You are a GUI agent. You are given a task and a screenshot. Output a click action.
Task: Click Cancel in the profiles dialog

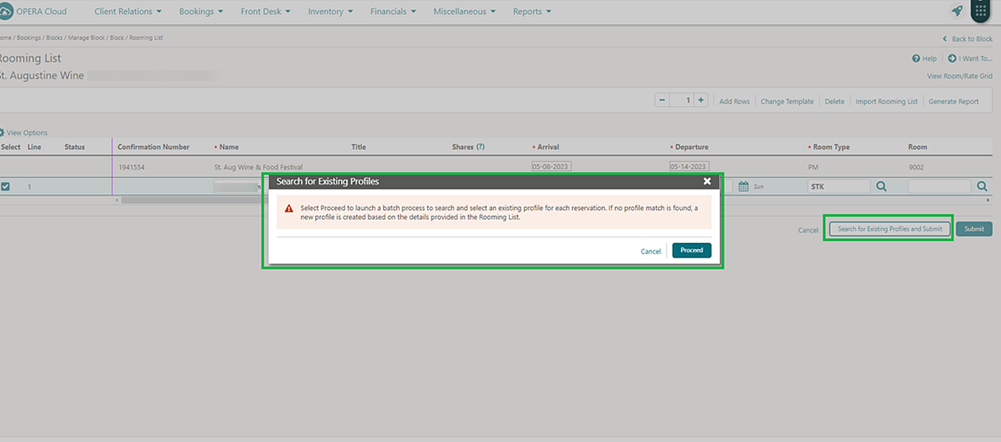(x=651, y=251)
